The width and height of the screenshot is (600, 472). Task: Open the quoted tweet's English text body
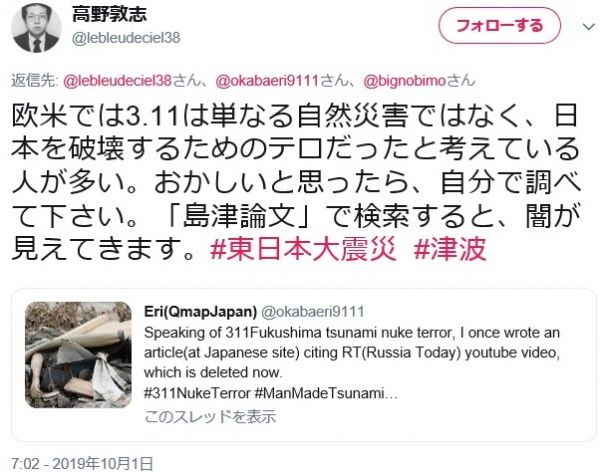coord(352,352)
